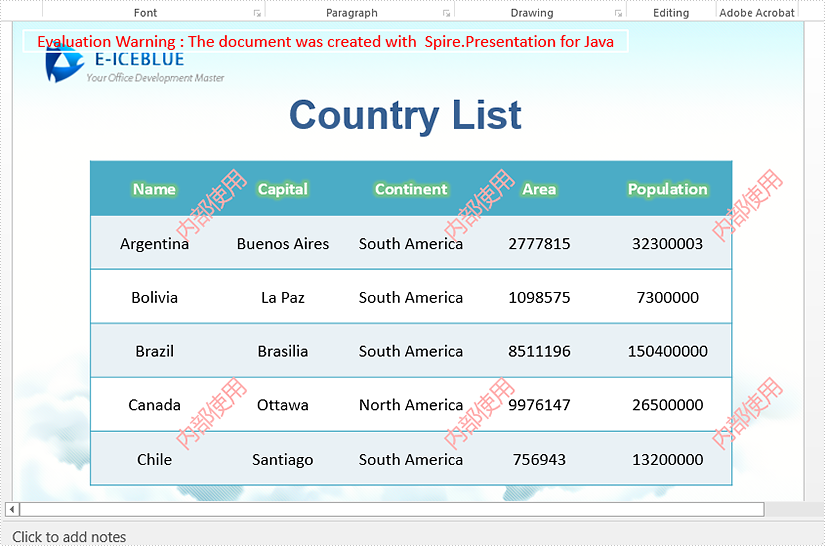Click the 26500000 population cell

[x=668, y=405]
